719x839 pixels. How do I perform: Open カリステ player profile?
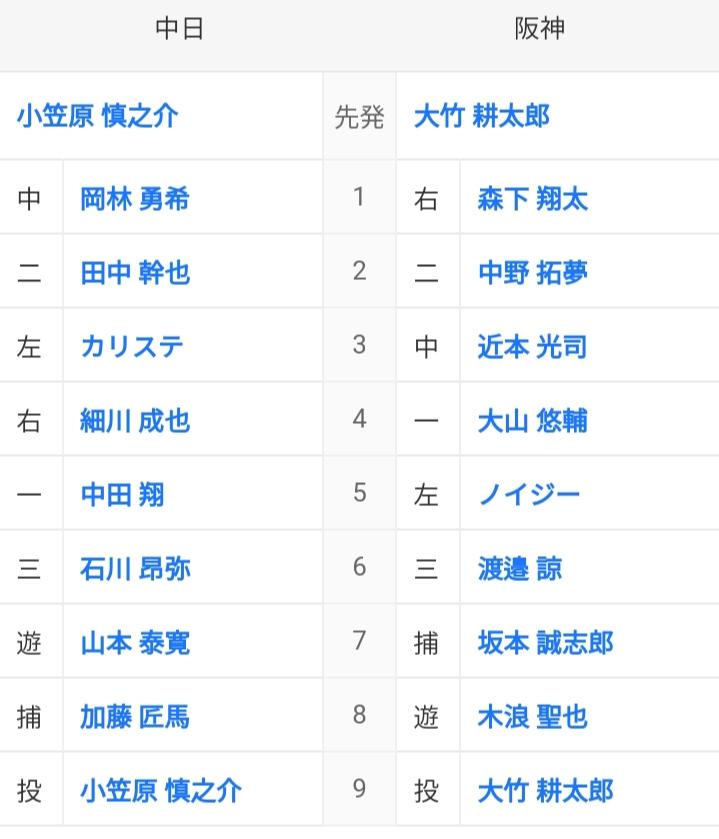pos(132,347)
